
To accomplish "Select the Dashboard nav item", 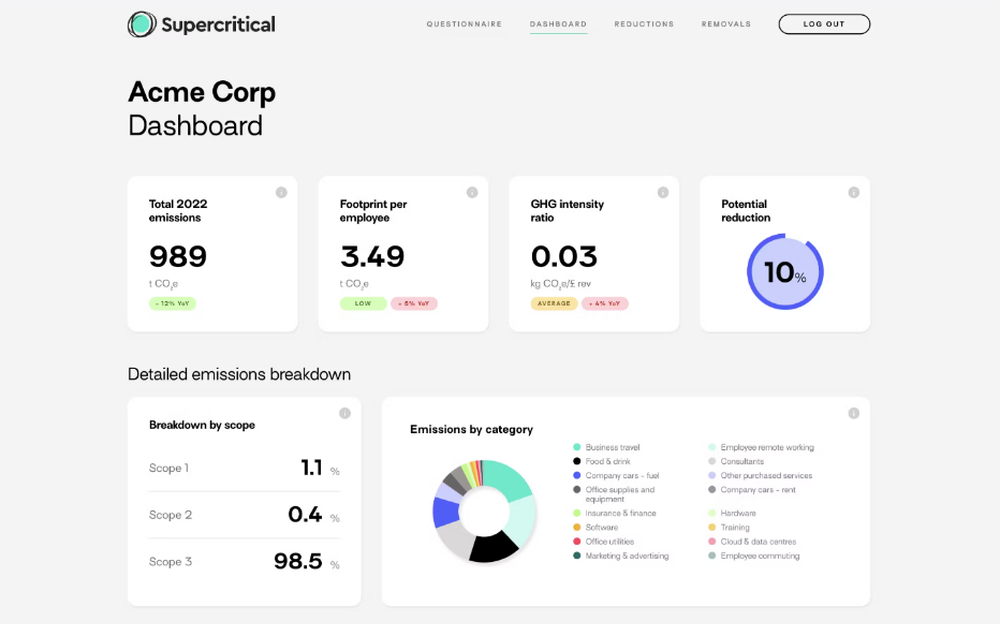I will click(558, 24).
